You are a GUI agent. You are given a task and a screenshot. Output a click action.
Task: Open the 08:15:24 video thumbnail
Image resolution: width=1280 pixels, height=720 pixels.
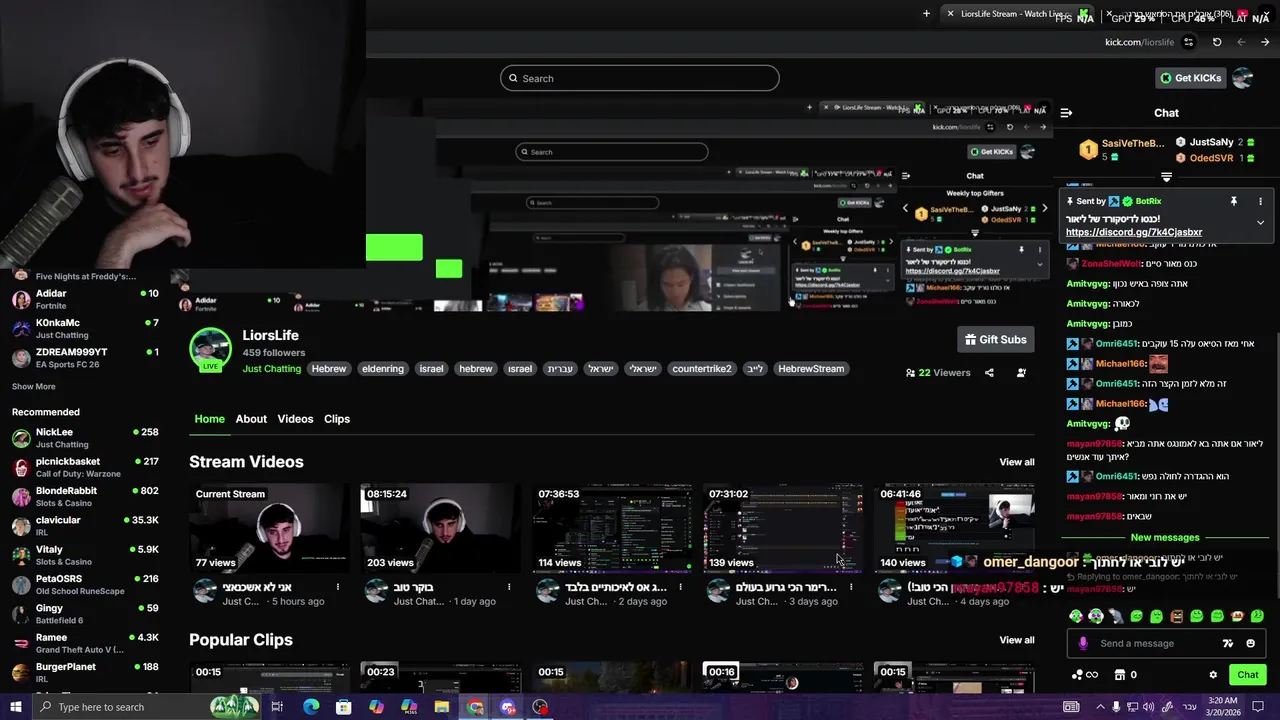tap(440, 528)
